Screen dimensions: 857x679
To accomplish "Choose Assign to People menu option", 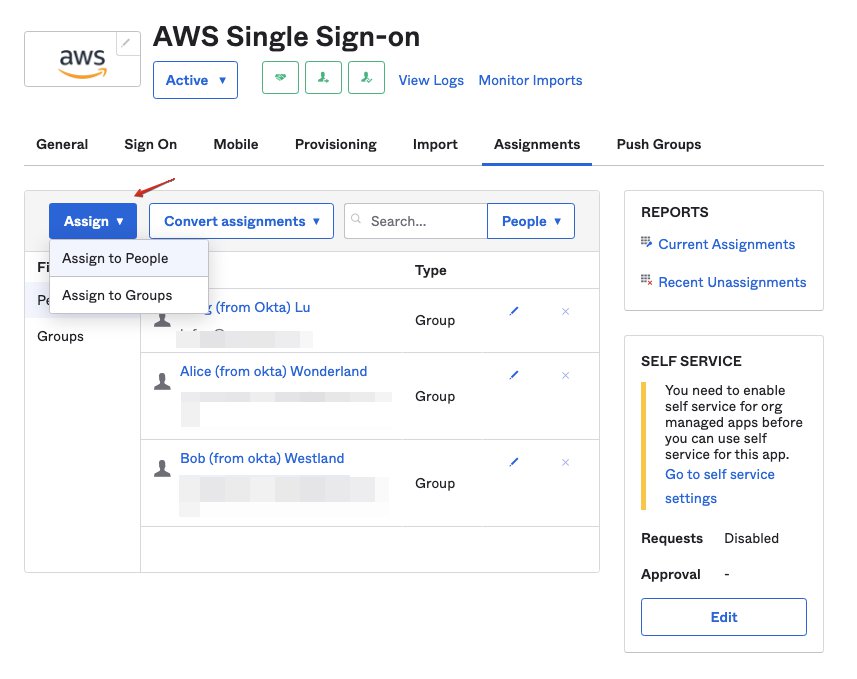I will 129,258.
